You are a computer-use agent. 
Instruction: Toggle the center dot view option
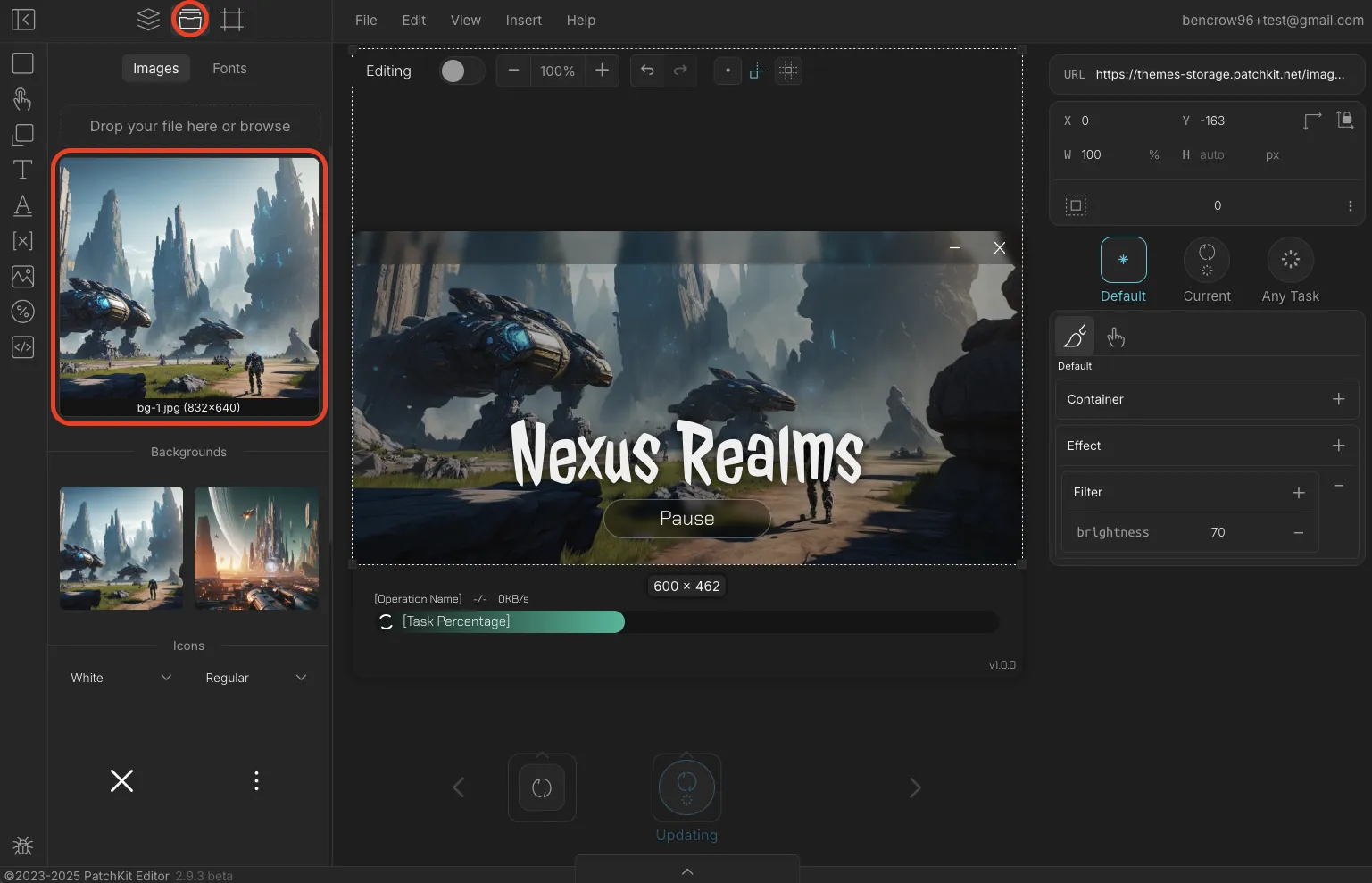[x=728, y=71]
